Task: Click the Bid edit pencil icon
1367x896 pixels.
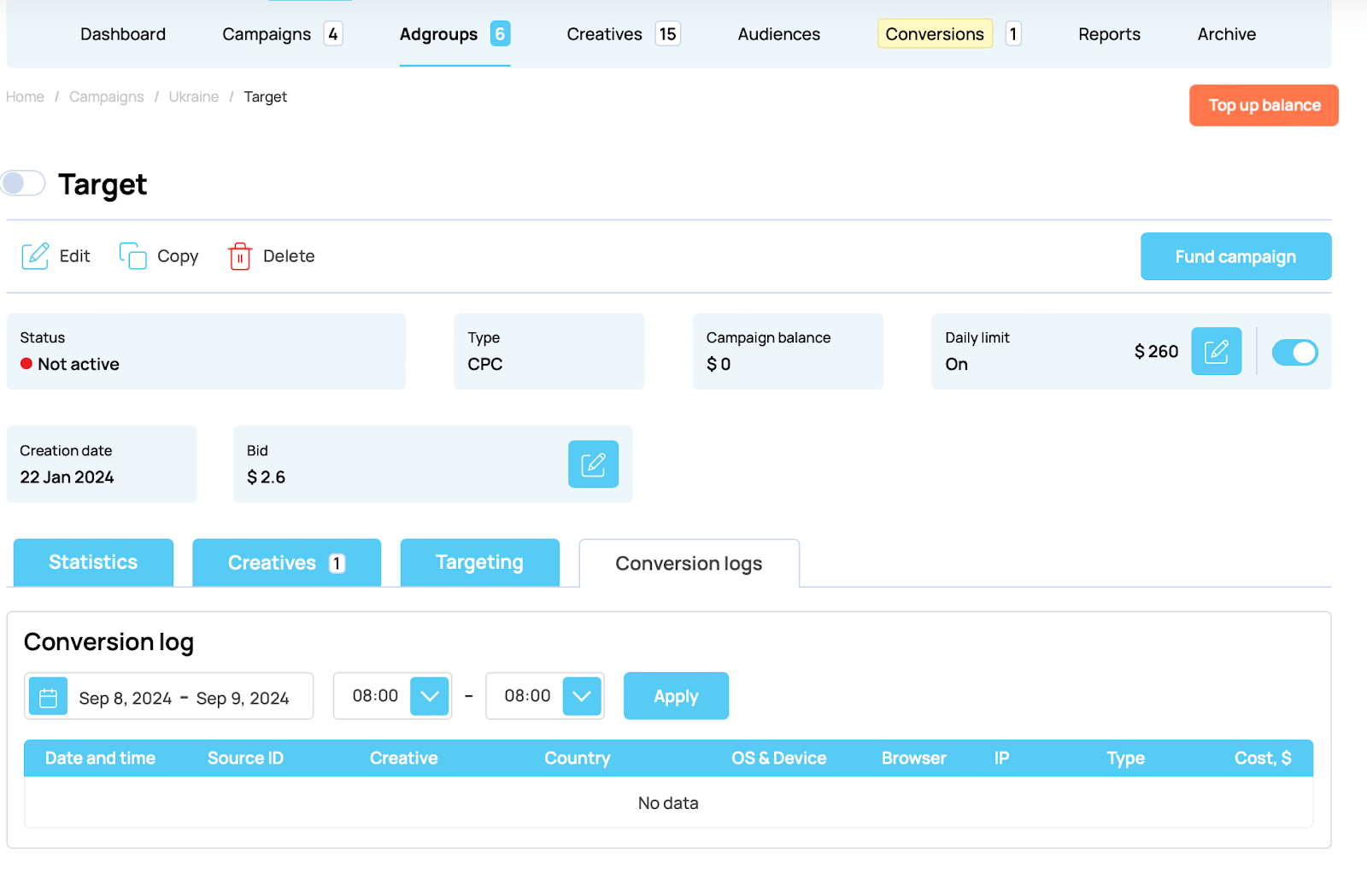Action: (x=593, y=464)
